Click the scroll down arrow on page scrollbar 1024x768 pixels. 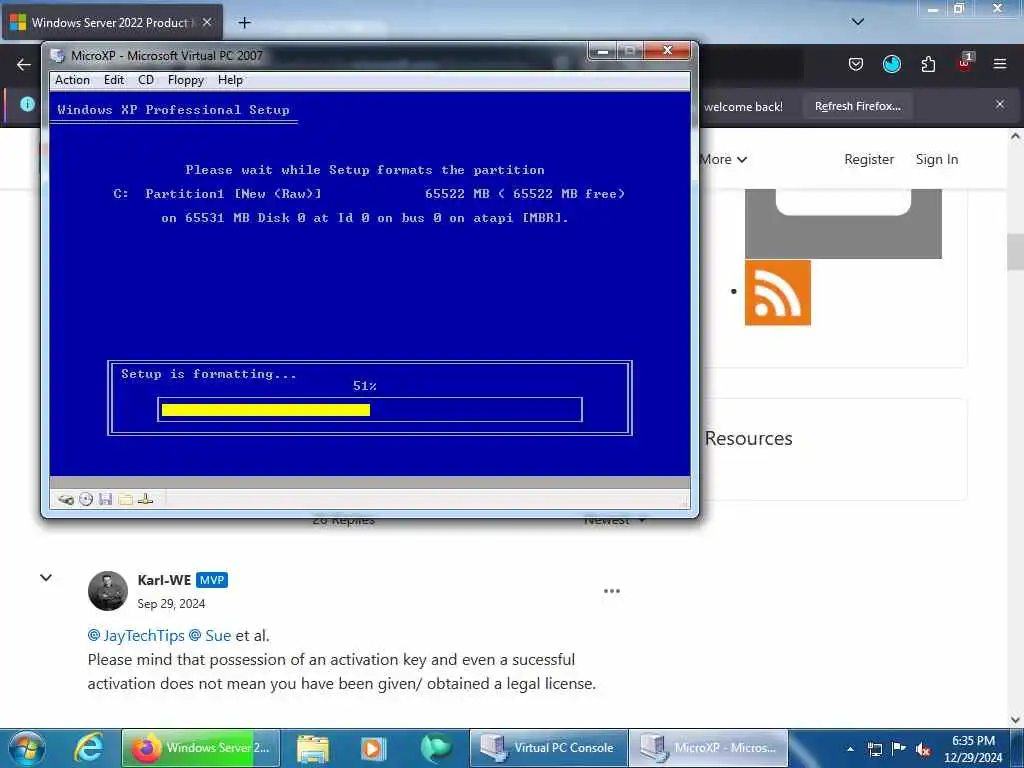pos(1015,720)
